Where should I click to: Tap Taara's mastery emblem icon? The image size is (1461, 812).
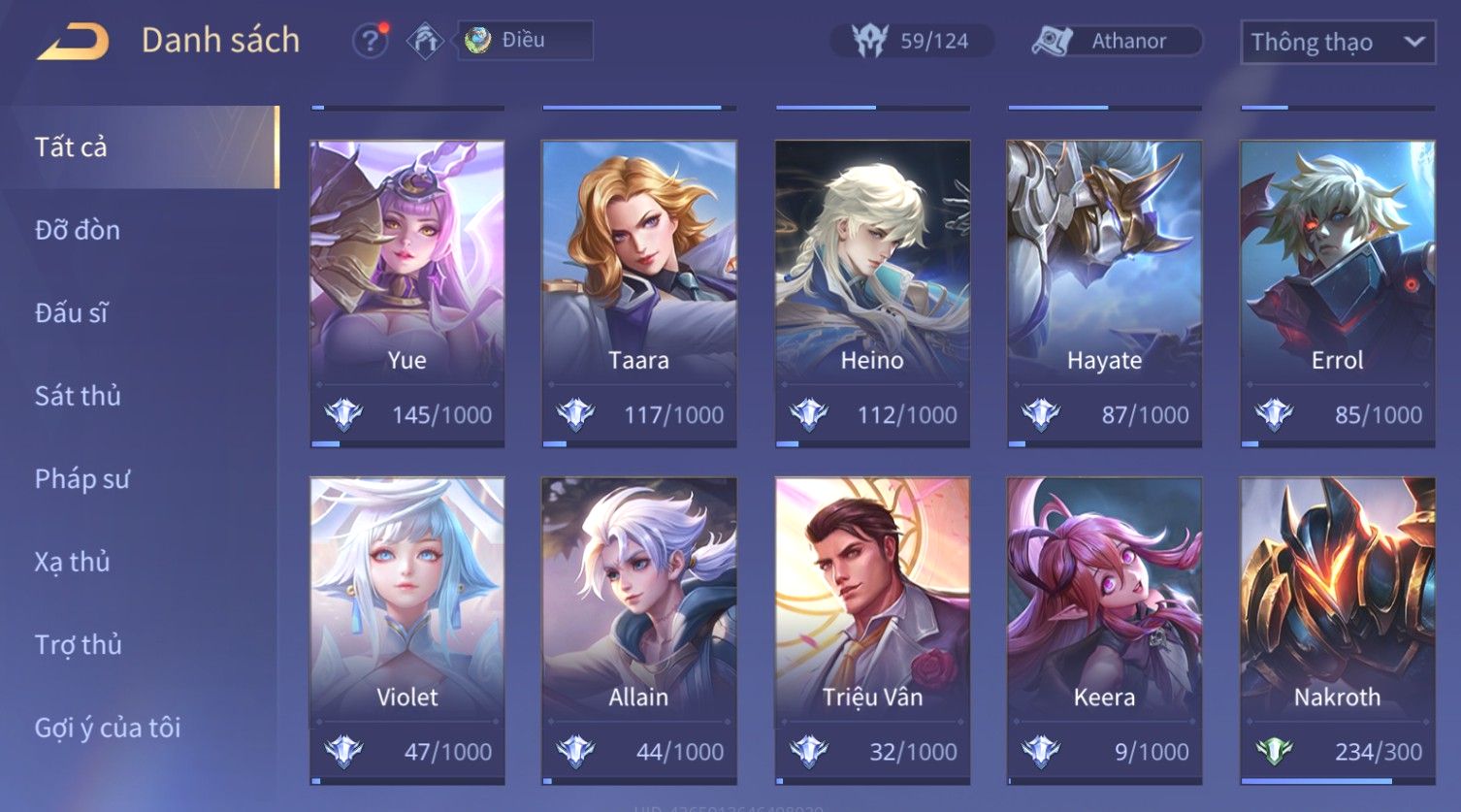click(575, 415)
